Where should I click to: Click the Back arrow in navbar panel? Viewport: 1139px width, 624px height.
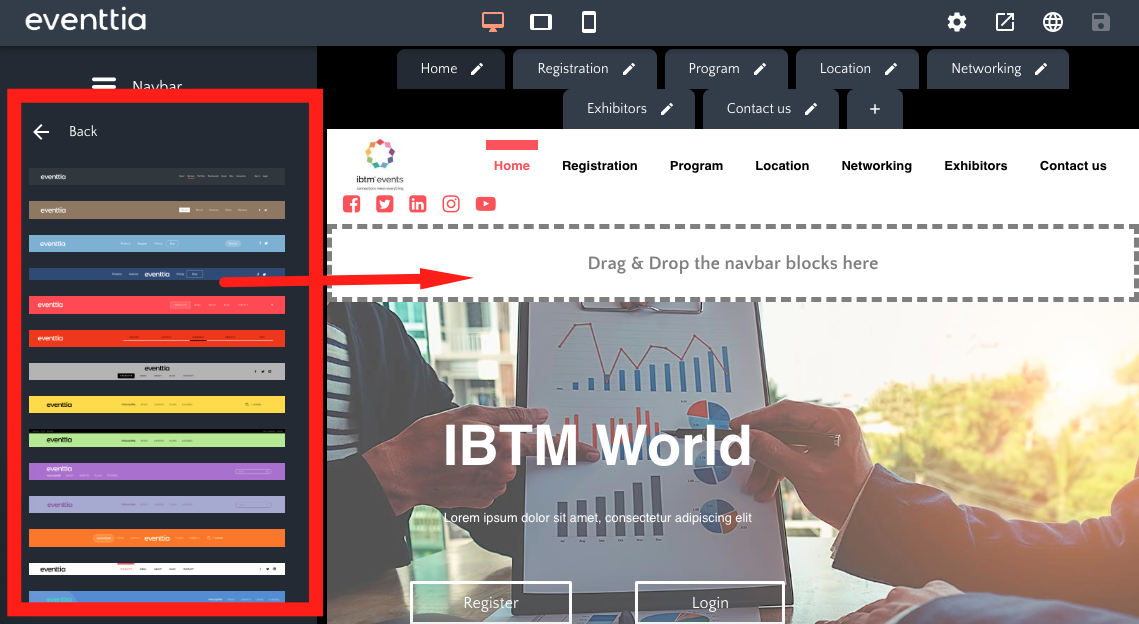[41, 131]
